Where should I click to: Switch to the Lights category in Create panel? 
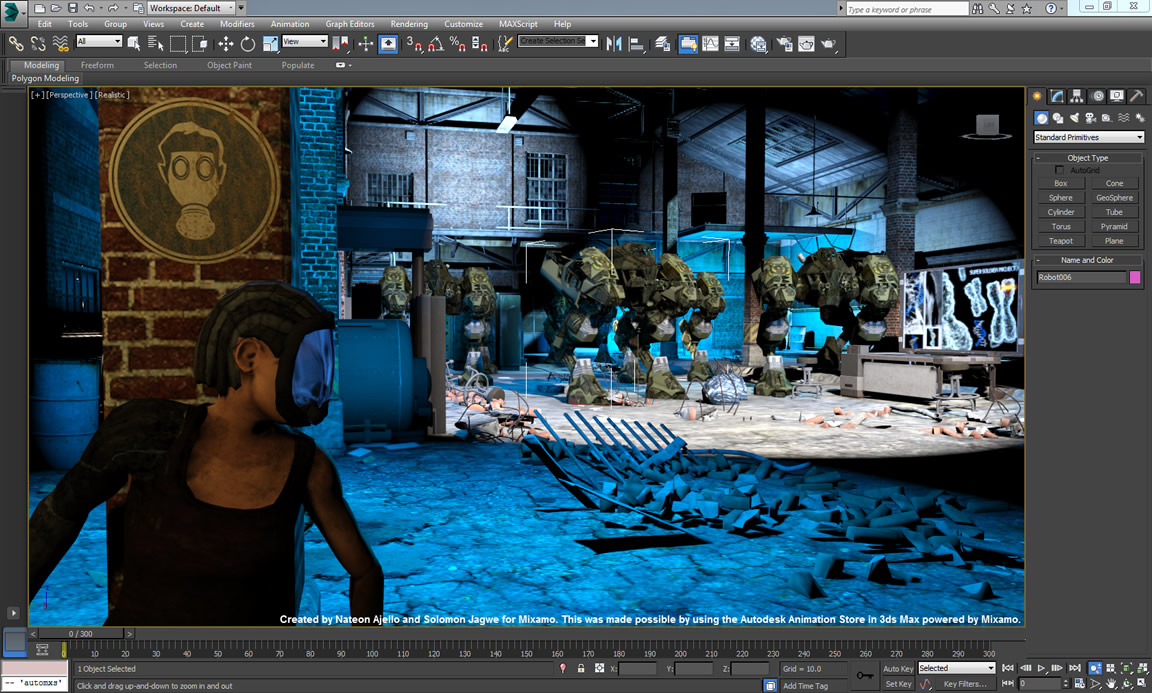(1074, 118)
